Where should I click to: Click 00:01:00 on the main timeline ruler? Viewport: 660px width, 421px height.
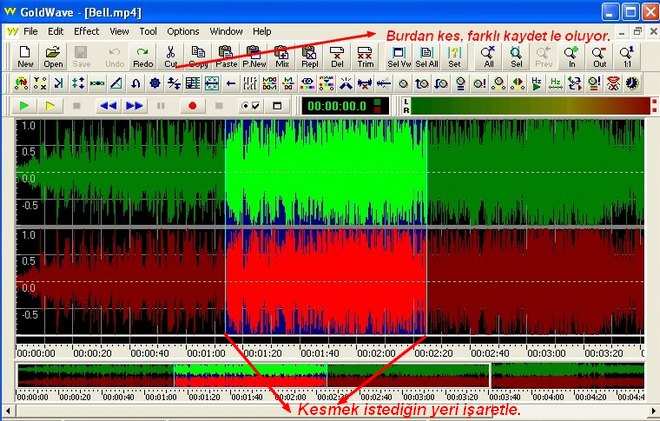(206, 354)
